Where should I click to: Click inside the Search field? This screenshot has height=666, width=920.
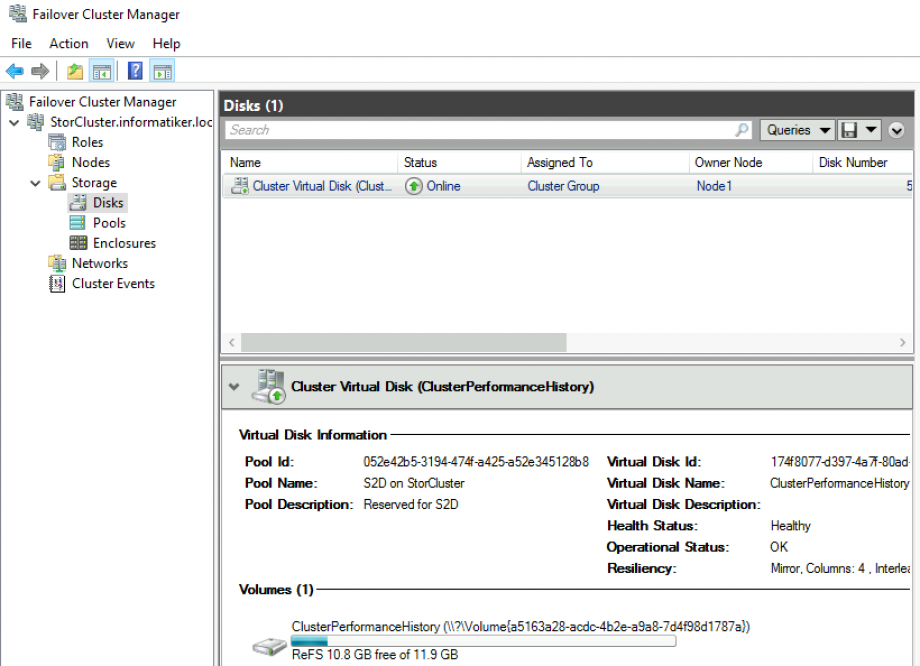pyautogui.click(x=450, y=129)
